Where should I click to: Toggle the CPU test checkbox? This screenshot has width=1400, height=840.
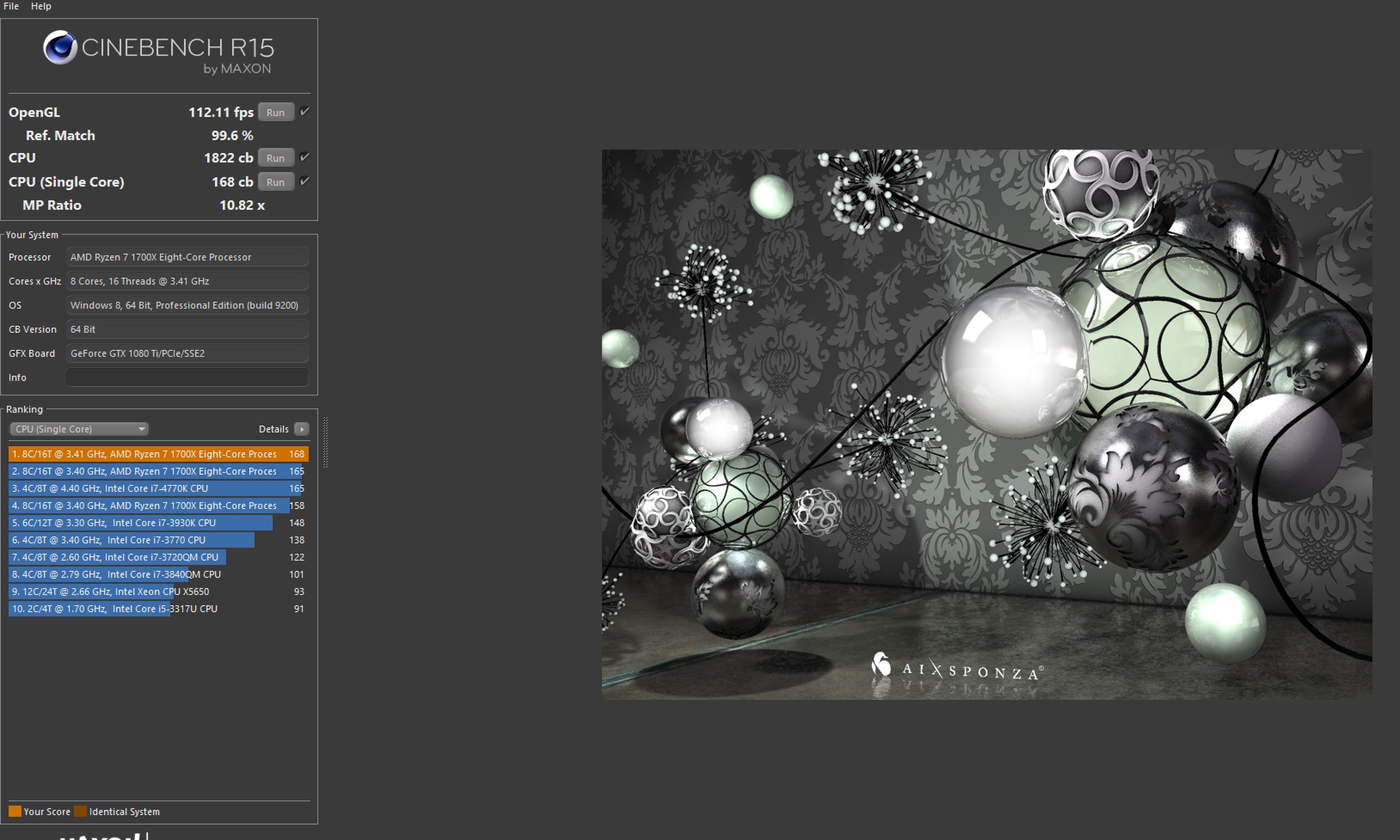coord(304,157)
